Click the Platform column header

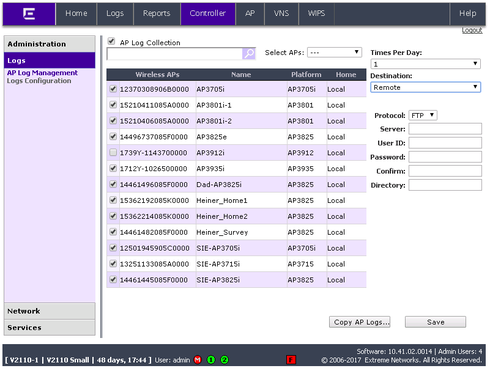(306, 75)
